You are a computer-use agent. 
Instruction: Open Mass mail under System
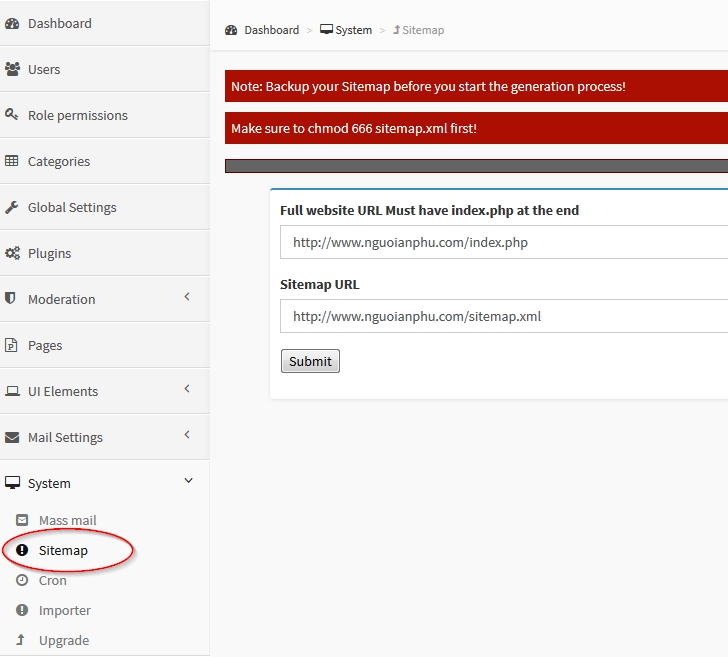tap(67, 520)
